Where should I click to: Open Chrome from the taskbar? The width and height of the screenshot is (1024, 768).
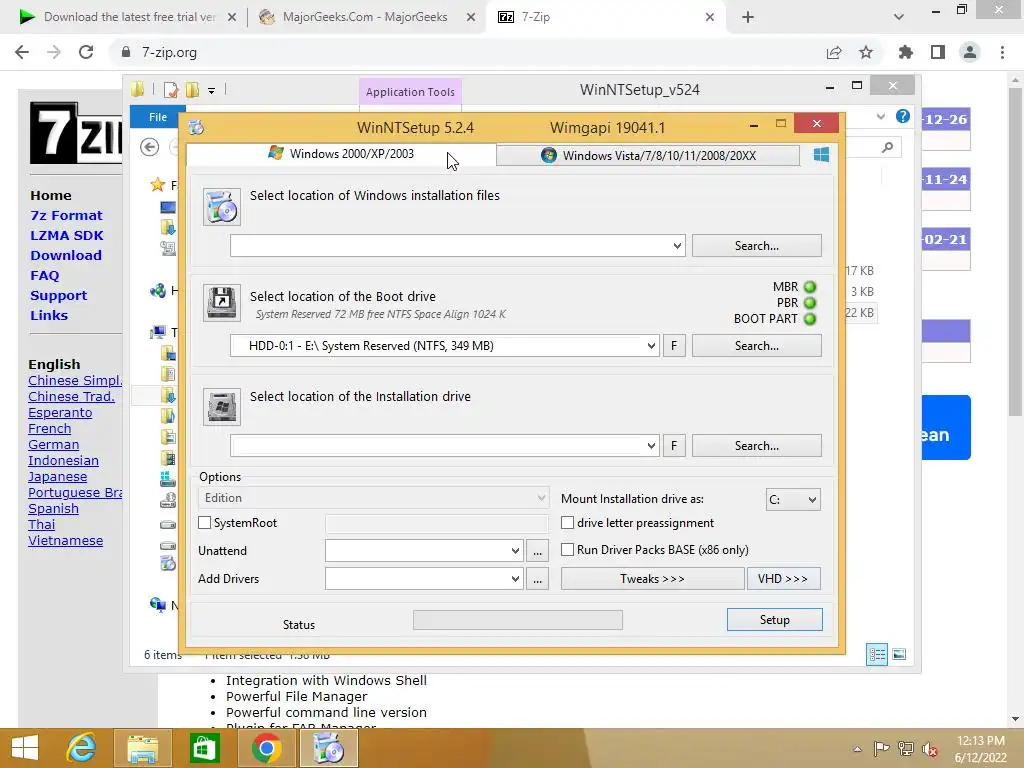[x=266, y=748]
